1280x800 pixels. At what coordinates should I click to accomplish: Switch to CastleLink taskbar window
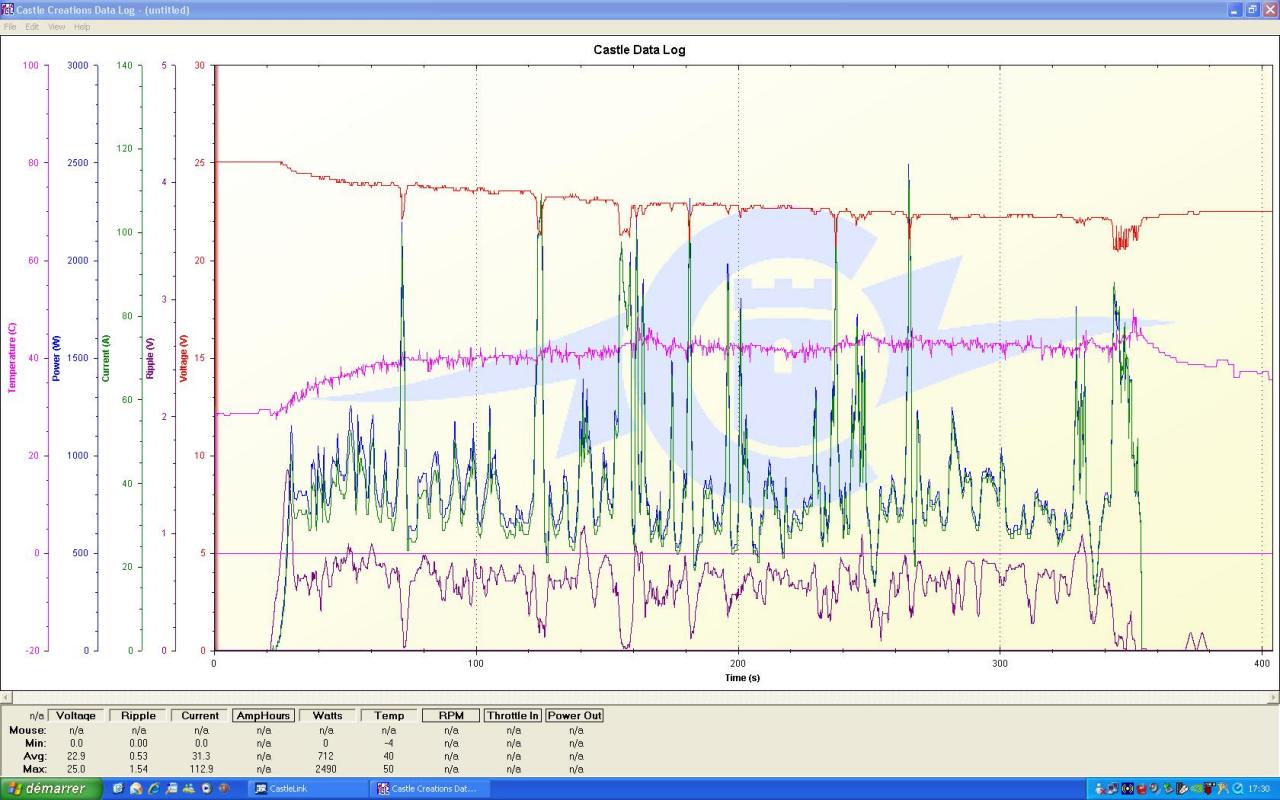click(308, 788)
